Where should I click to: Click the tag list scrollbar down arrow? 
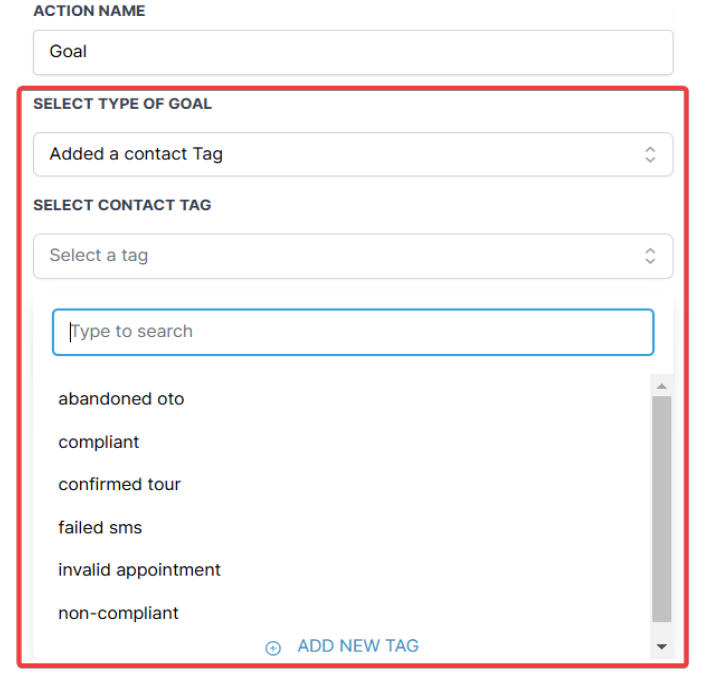click(661, 648)
